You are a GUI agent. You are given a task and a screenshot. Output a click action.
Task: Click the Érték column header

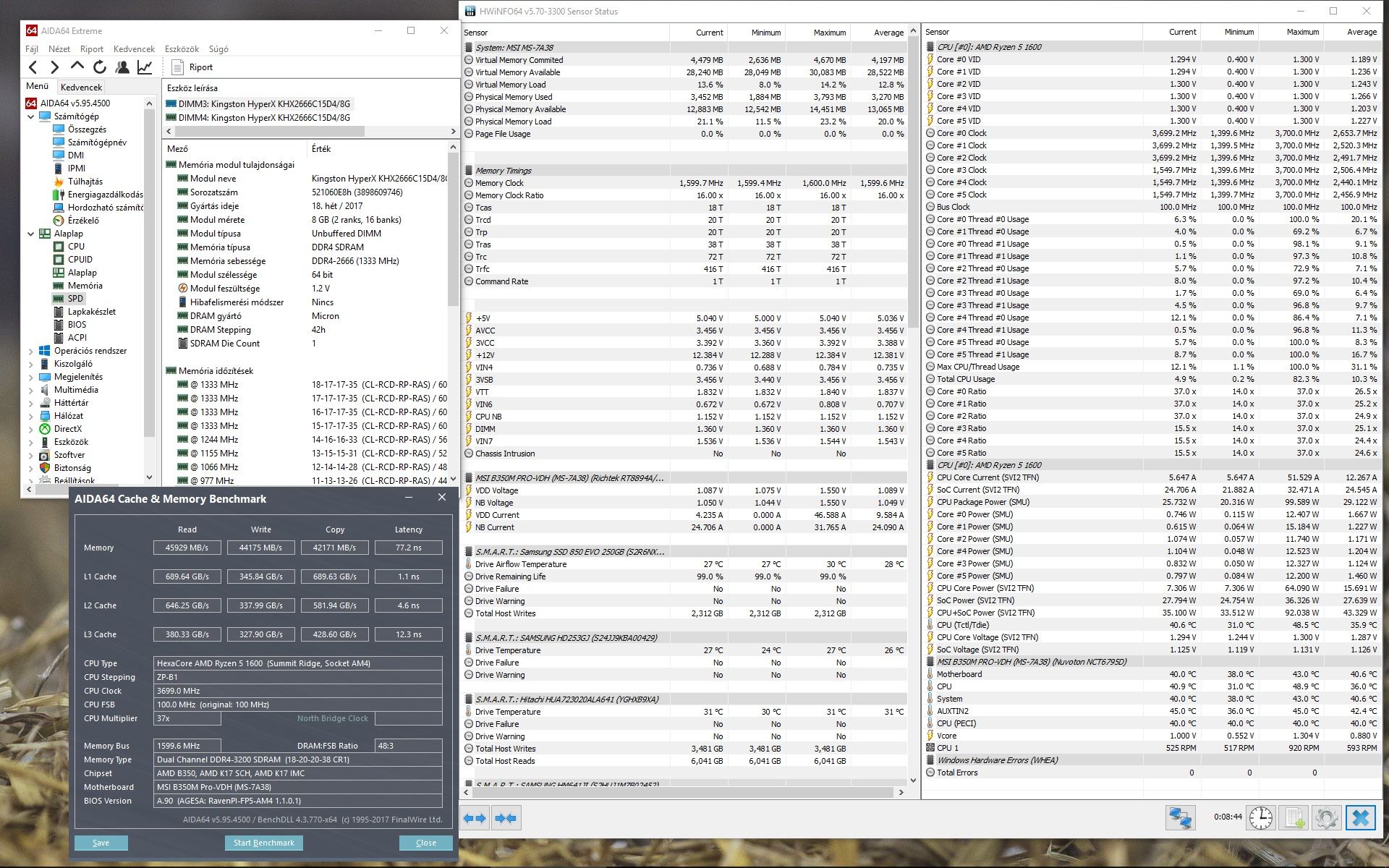tap(378, 149)
